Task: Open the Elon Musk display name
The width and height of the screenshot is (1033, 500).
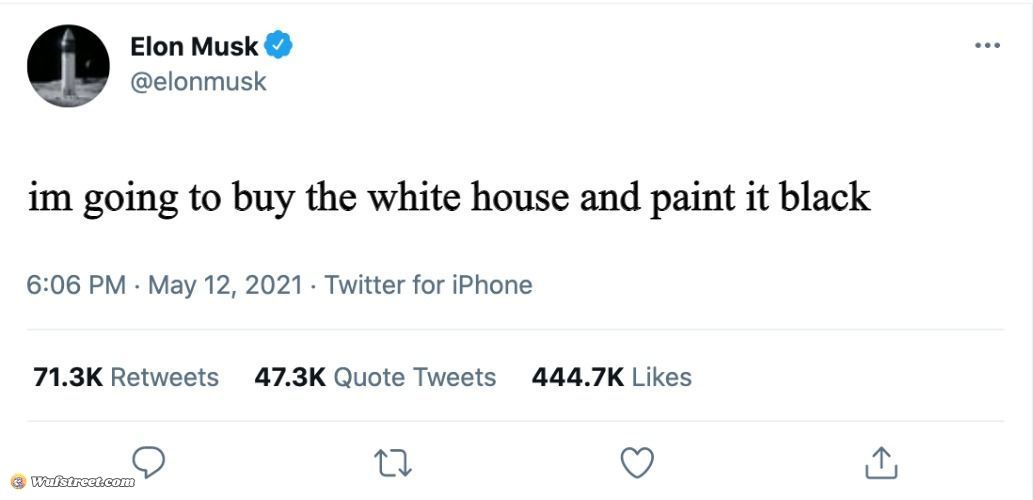Action: [194, 46]
